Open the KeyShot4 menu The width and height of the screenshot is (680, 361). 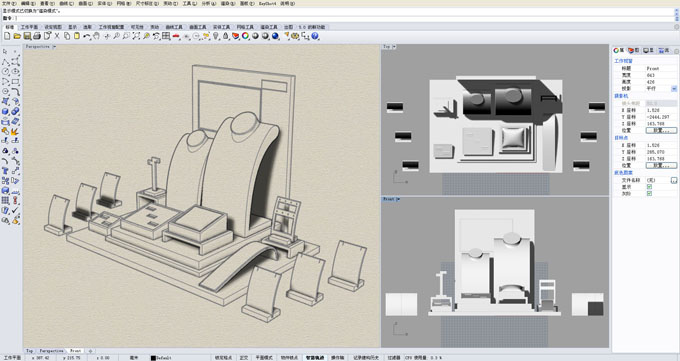(267, 3)
